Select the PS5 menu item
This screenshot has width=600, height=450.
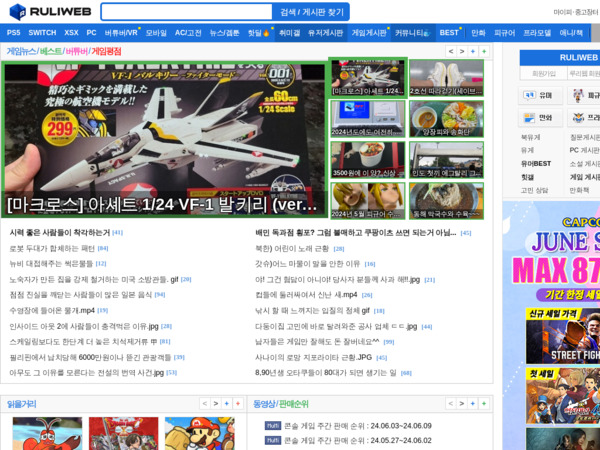(13, 33)
